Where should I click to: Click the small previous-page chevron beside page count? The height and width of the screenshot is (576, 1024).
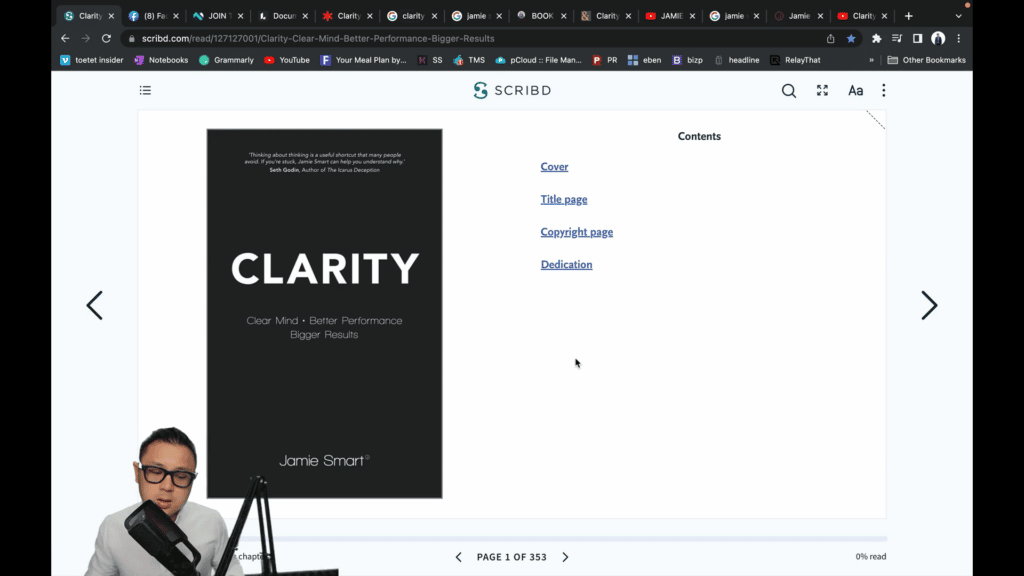tap(458, 557)
